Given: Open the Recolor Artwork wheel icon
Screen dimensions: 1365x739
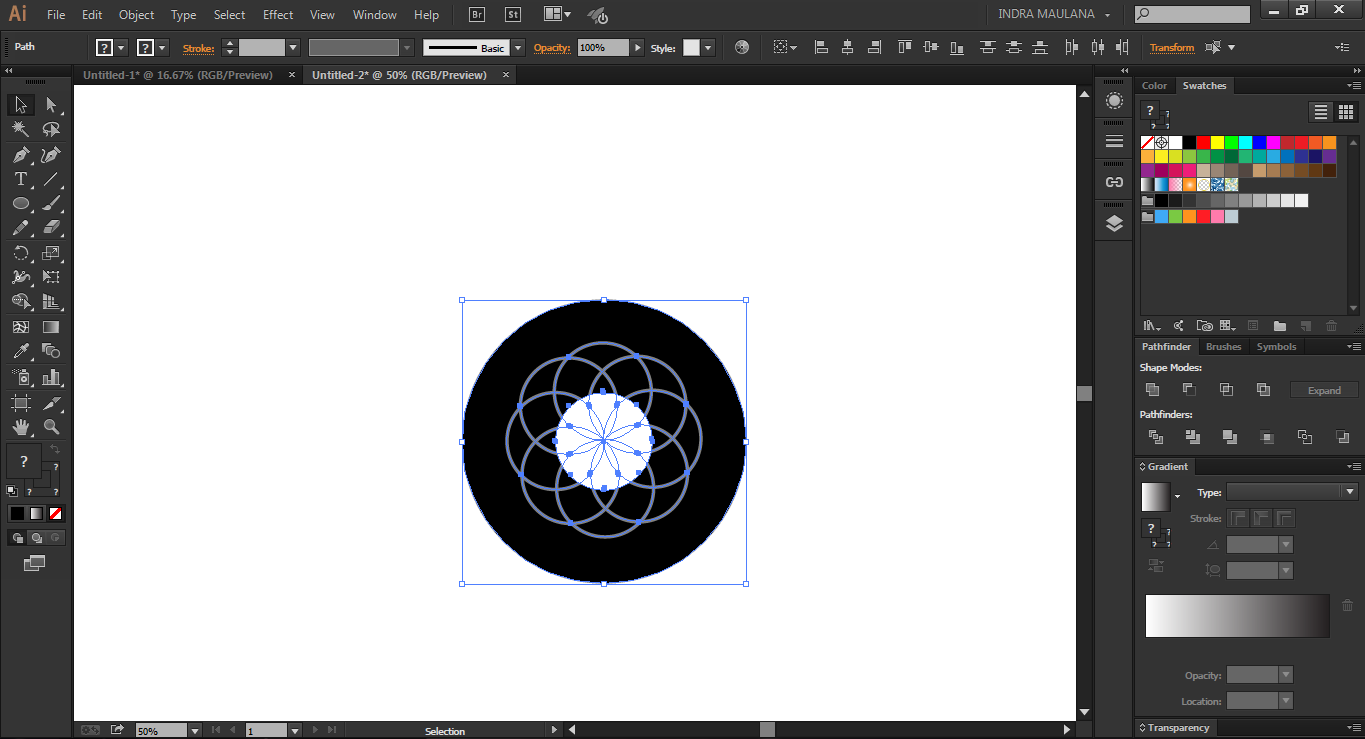Looking at the screenshot, I should pyautogui.click(x=741, y=47).
